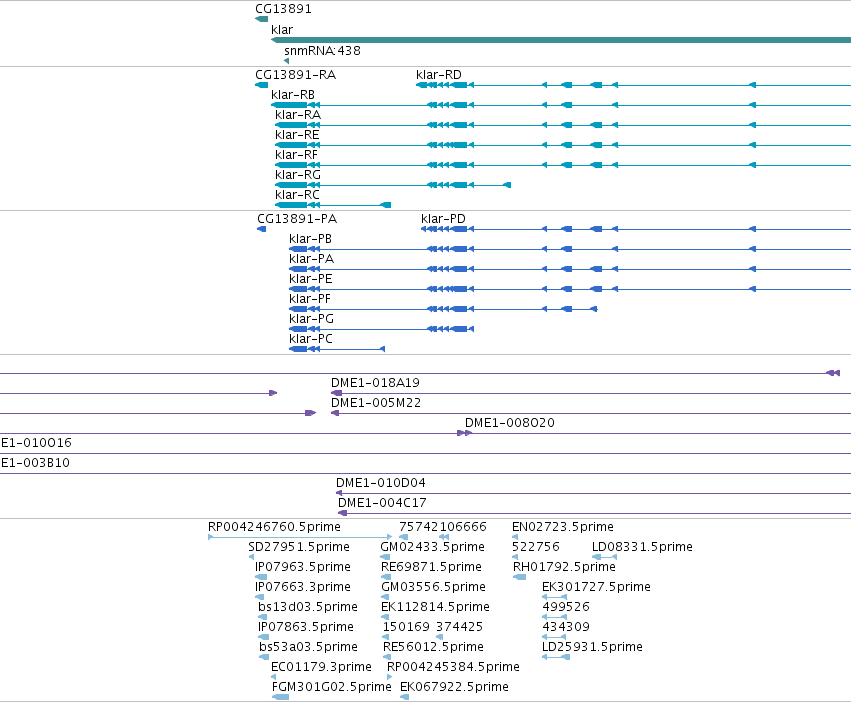This screenshot has width=851, height=702.
Task: Select EN02723.5prime EST label
Action: [563, 527]
